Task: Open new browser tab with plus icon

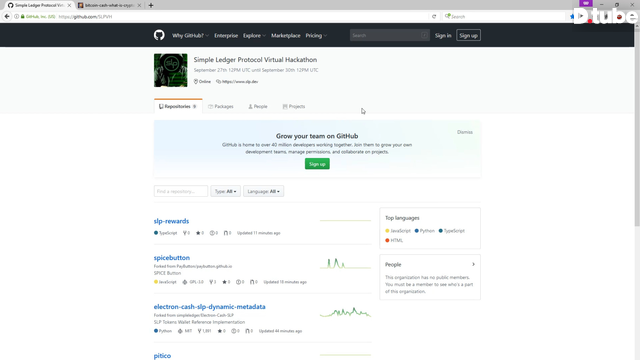Action: point(151,5)
